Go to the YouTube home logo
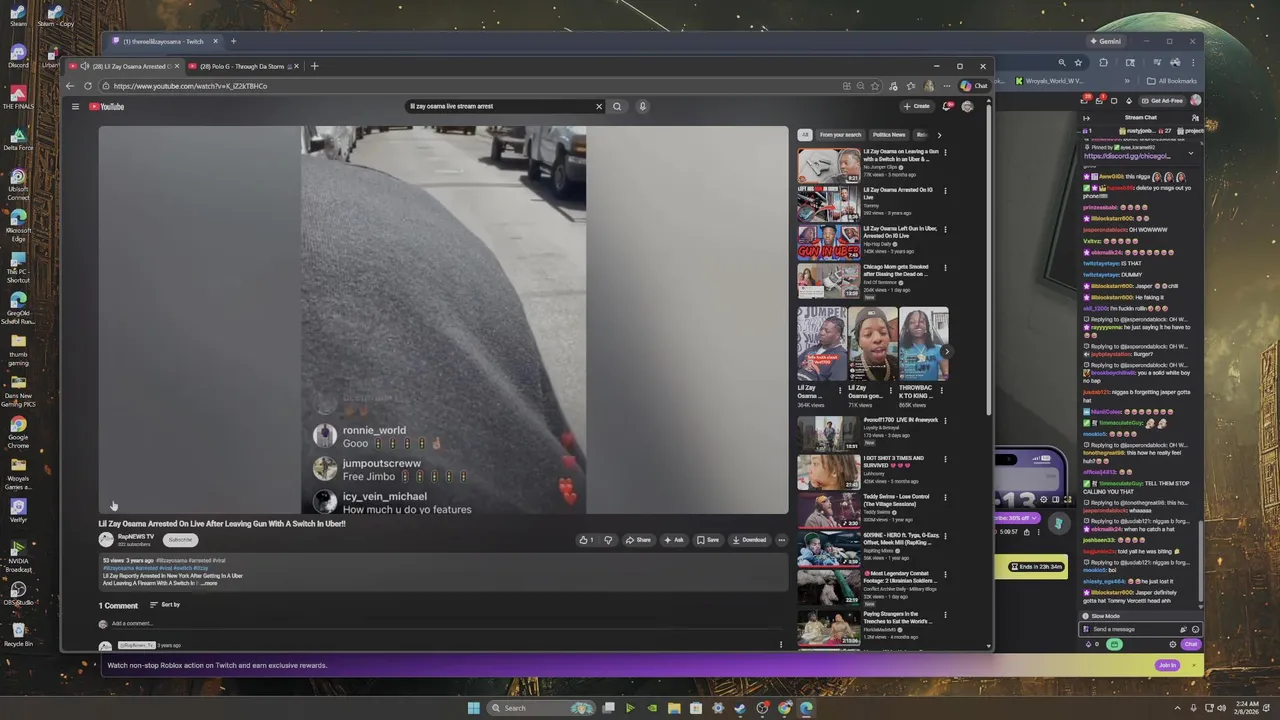1280x720 pixels. click(107, 106)
